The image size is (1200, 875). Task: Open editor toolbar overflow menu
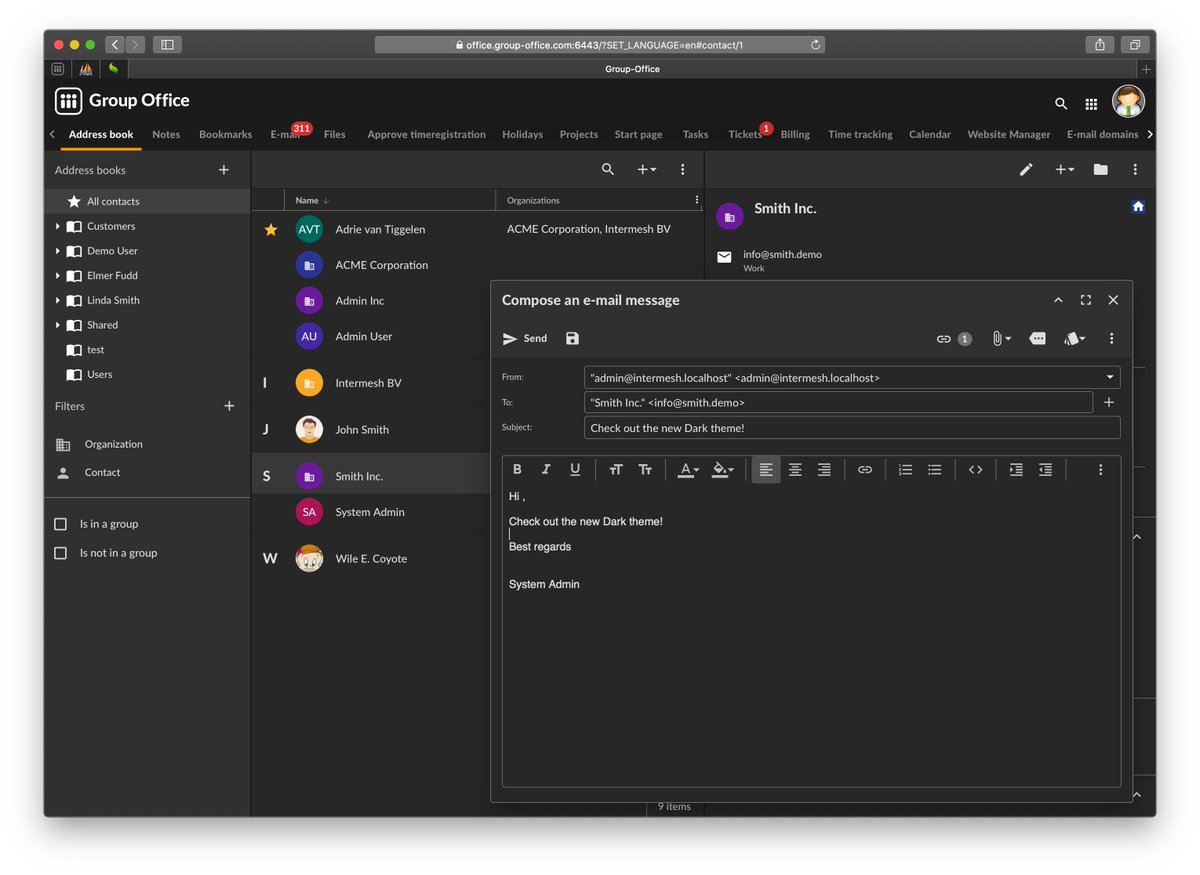pyautogui.click(x=1100, y=470)
